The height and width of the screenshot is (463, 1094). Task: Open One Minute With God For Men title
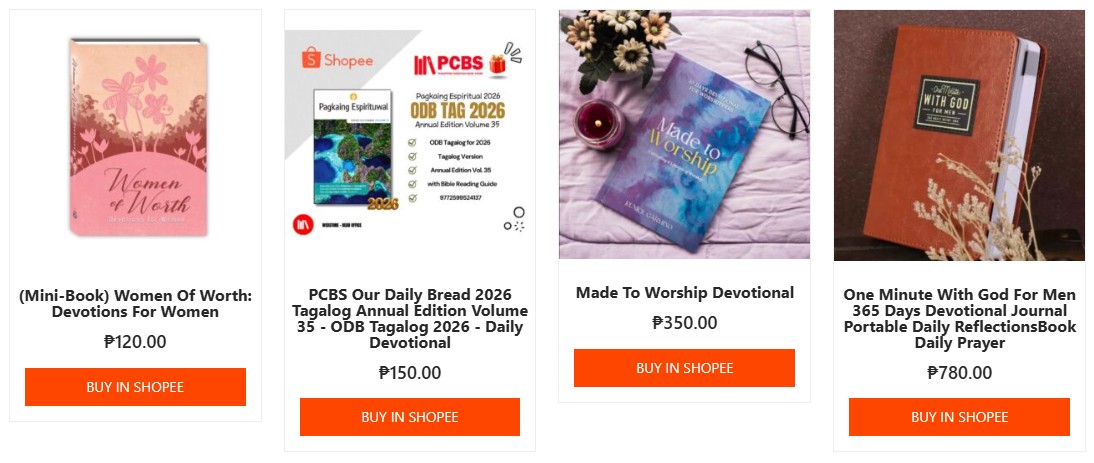pyautogui.click(x=959, y=318)
